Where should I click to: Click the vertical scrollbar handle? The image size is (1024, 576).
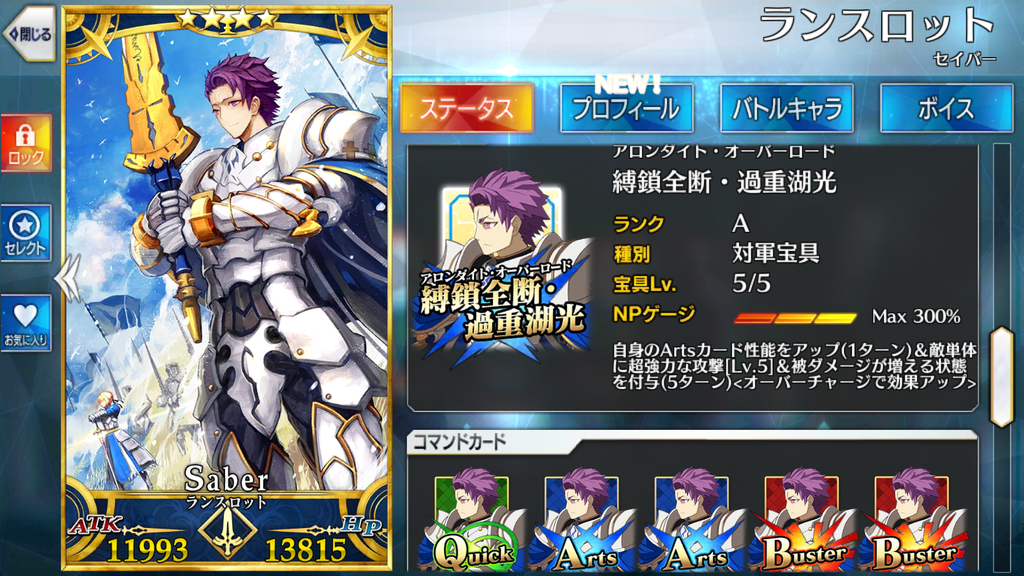tap(1002, 377)
